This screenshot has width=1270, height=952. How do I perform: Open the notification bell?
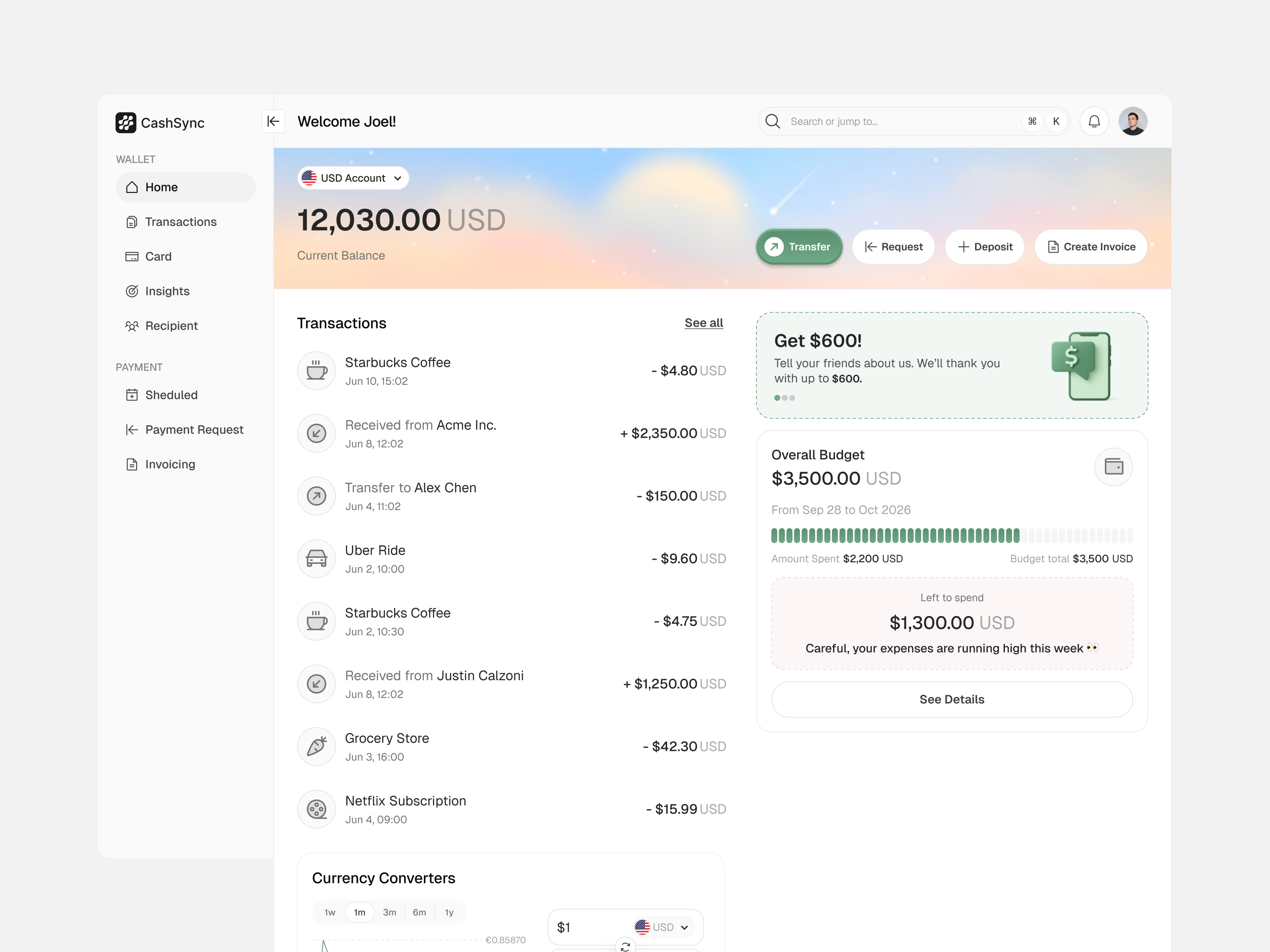pos(1094,121)
